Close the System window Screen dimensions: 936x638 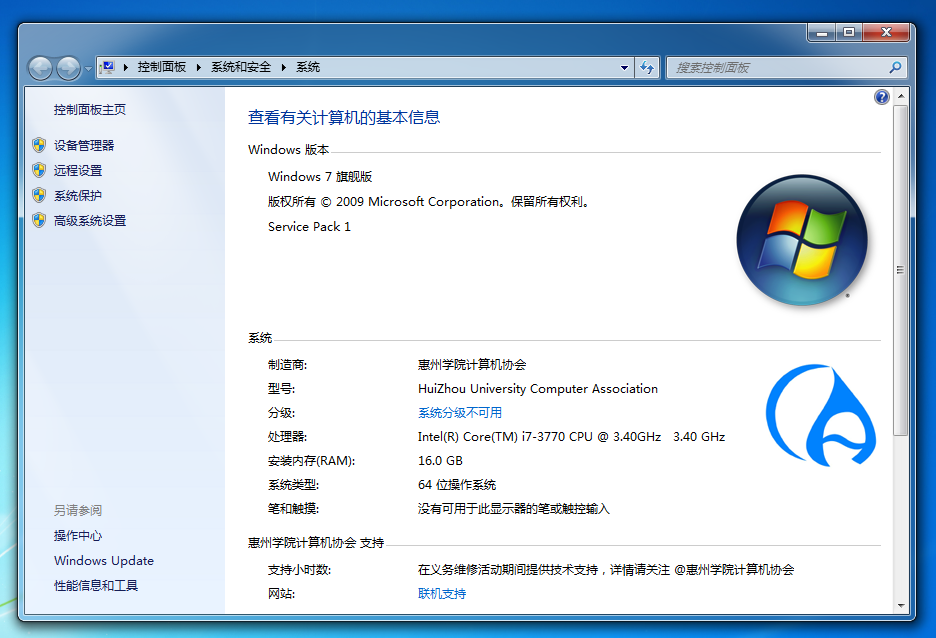point(886,32)
